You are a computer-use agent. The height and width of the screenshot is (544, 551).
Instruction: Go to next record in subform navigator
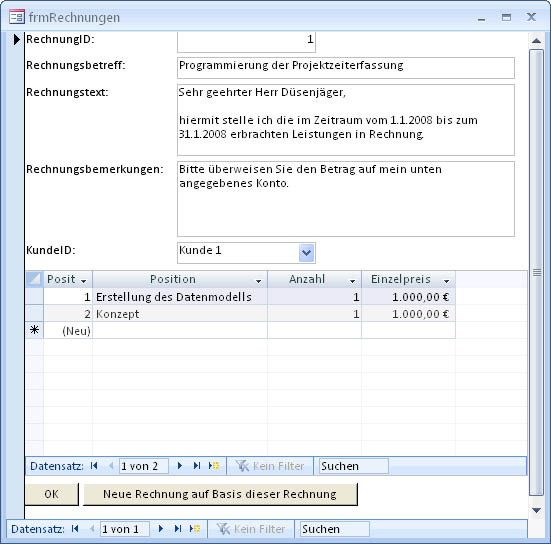tap(180, 466)
